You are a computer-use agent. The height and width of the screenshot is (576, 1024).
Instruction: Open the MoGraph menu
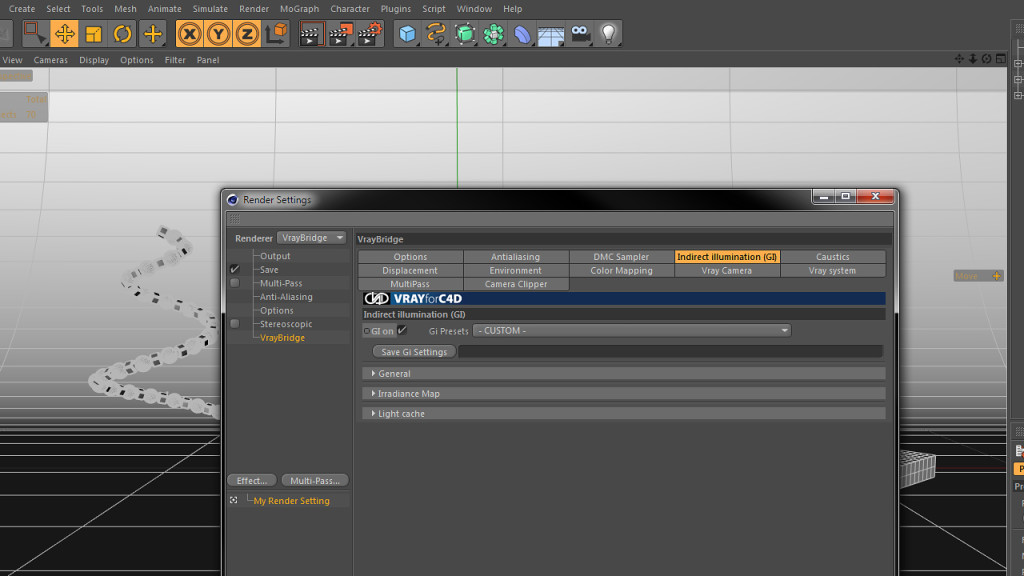tap(299, 8)
